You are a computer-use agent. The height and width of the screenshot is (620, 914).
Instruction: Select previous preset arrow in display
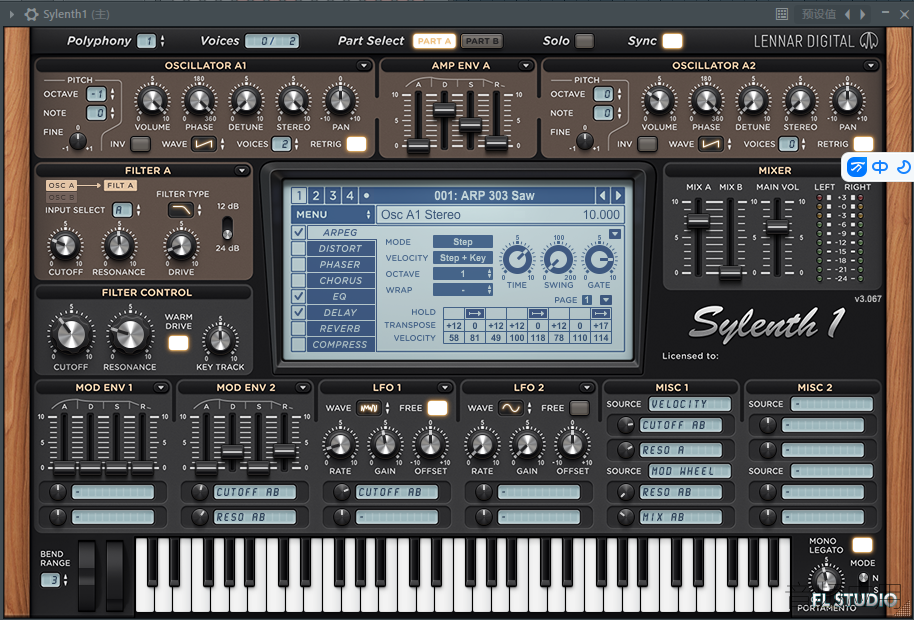pos(603,196)
